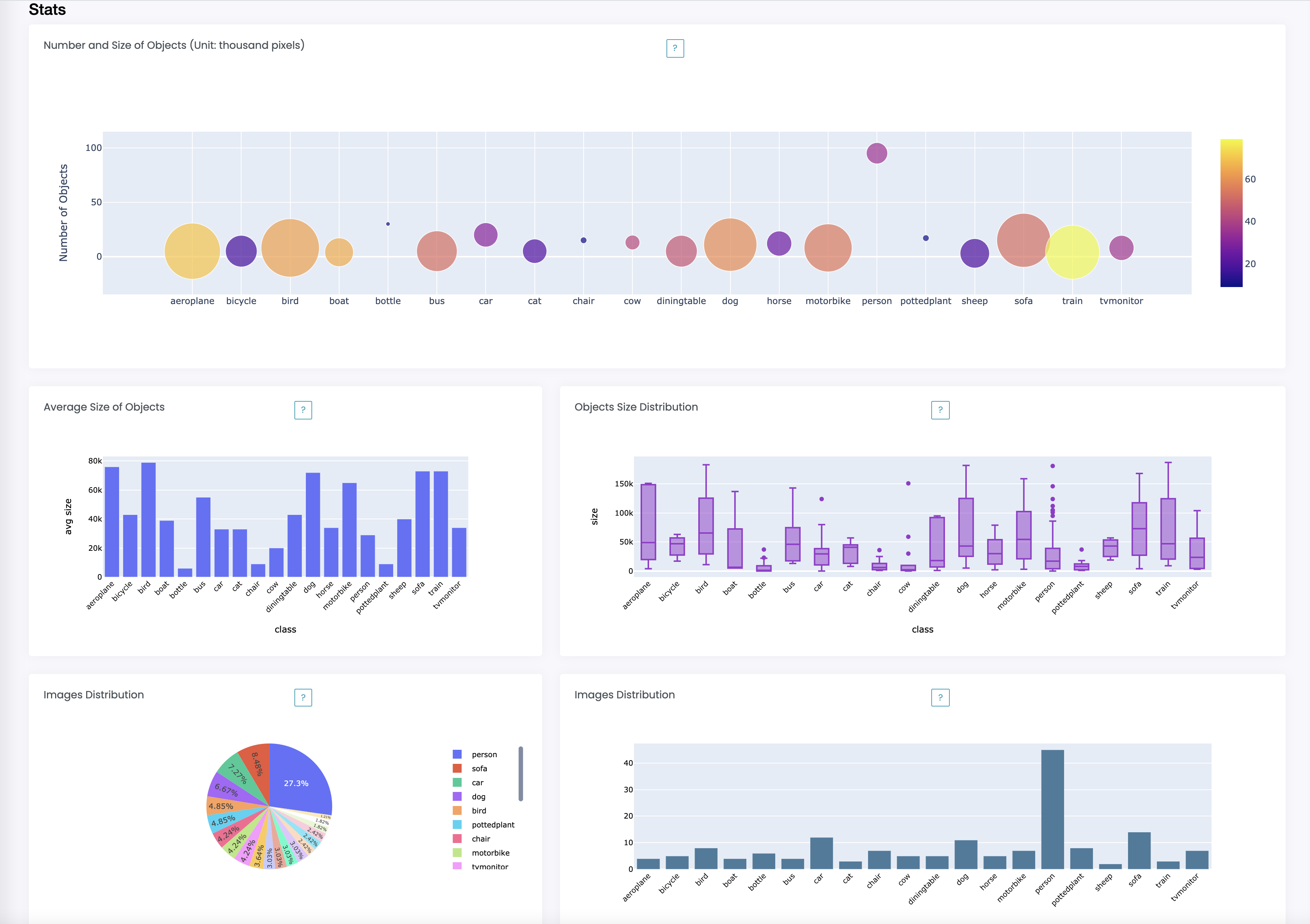Select the motorbike legend entry
This screenshot has width=1310, height=924.
pyautogui.click(x=490, y=853)
